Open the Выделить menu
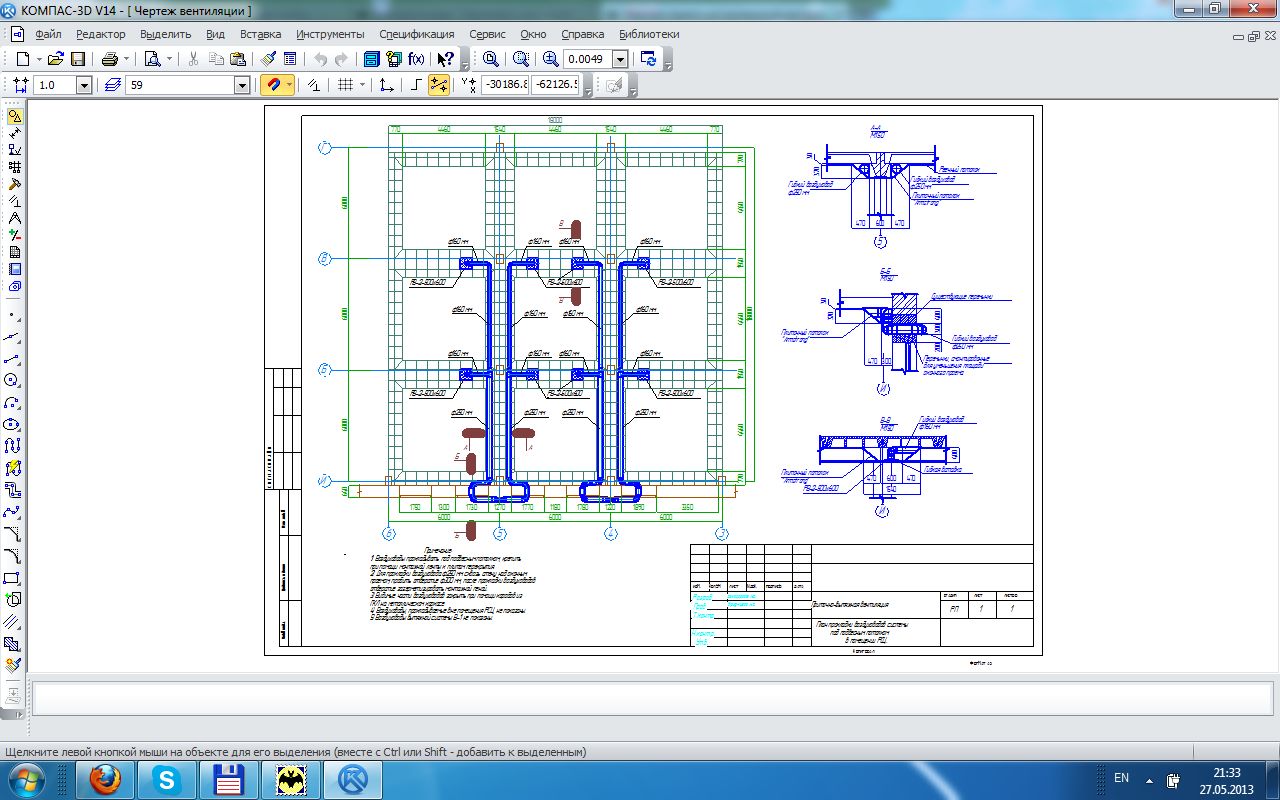Image resolution: width=1280 pixels, height=800 pixels. click(166, 34)
